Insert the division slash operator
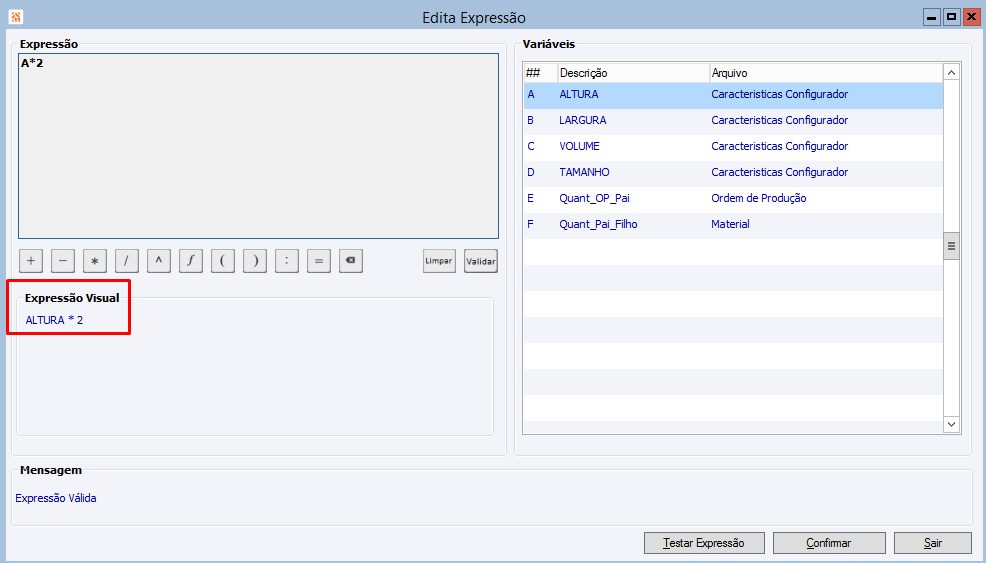986x563 pixels. click(127, 260)
